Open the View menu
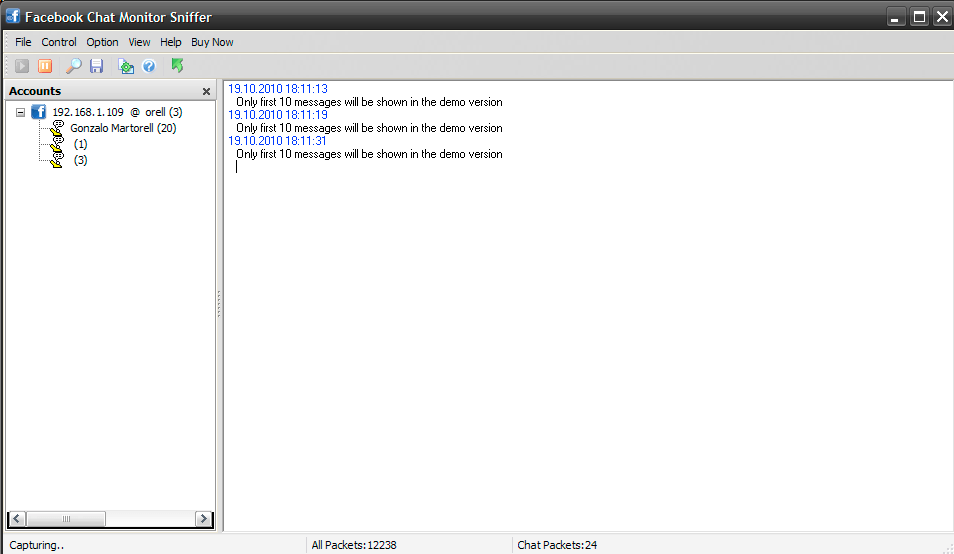 (139, 42)
